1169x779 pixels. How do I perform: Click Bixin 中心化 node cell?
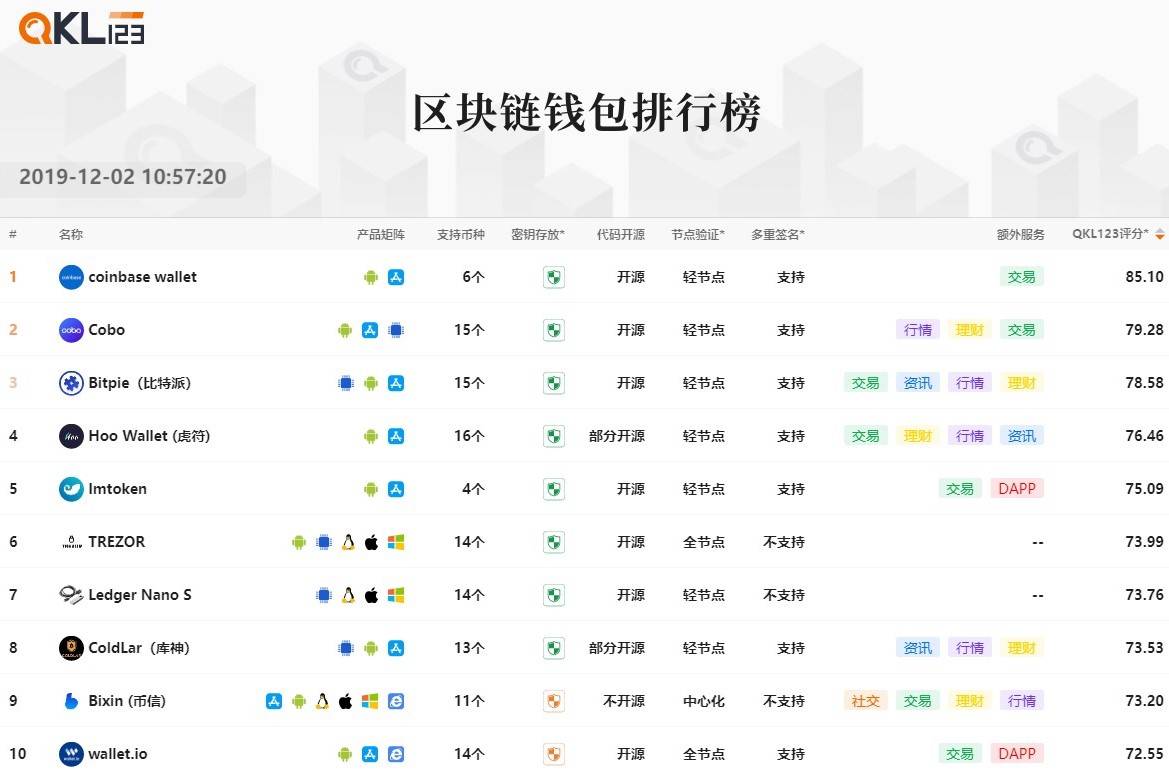[704, 701]
